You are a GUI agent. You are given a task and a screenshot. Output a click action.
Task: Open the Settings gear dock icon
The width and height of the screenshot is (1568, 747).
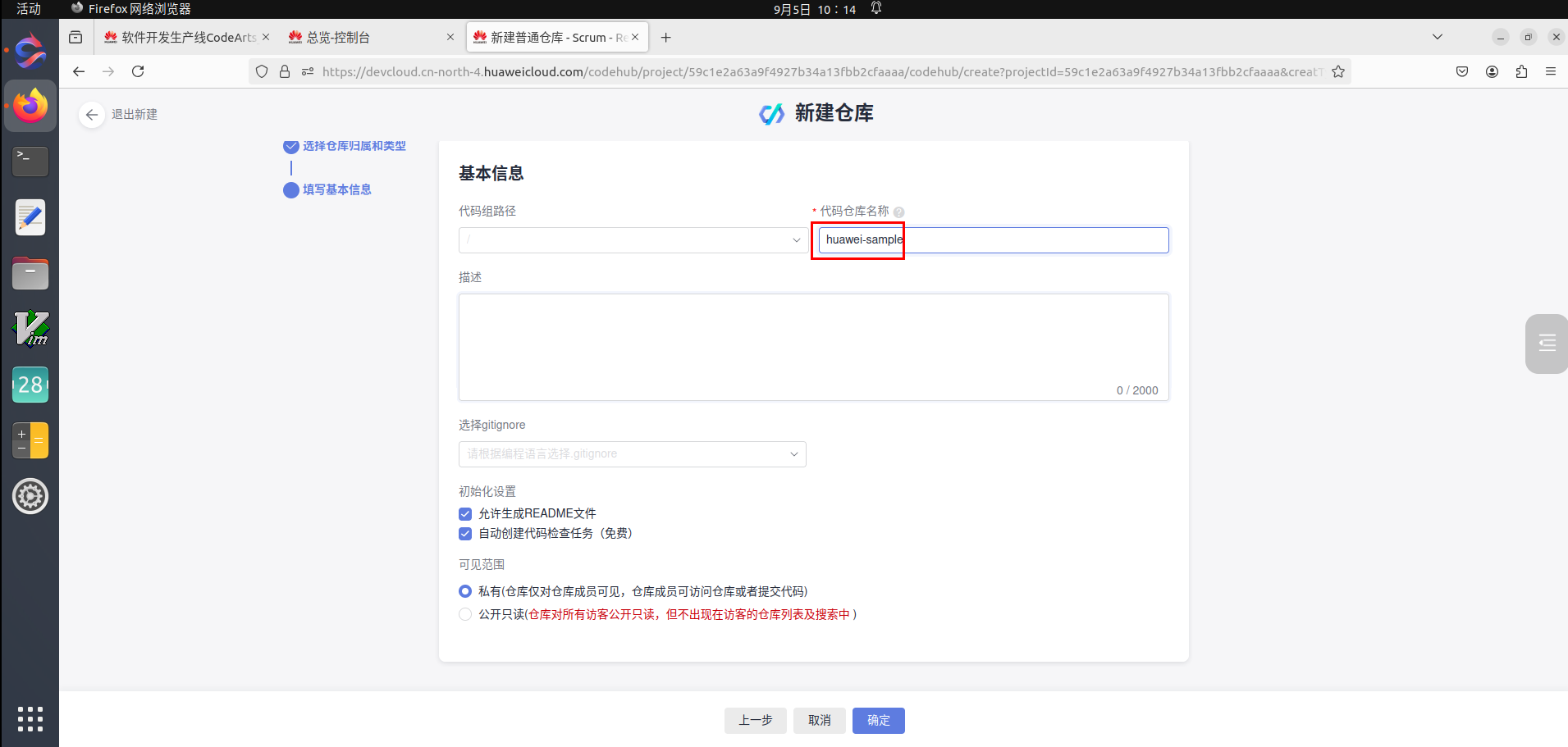tap(30, 496)
